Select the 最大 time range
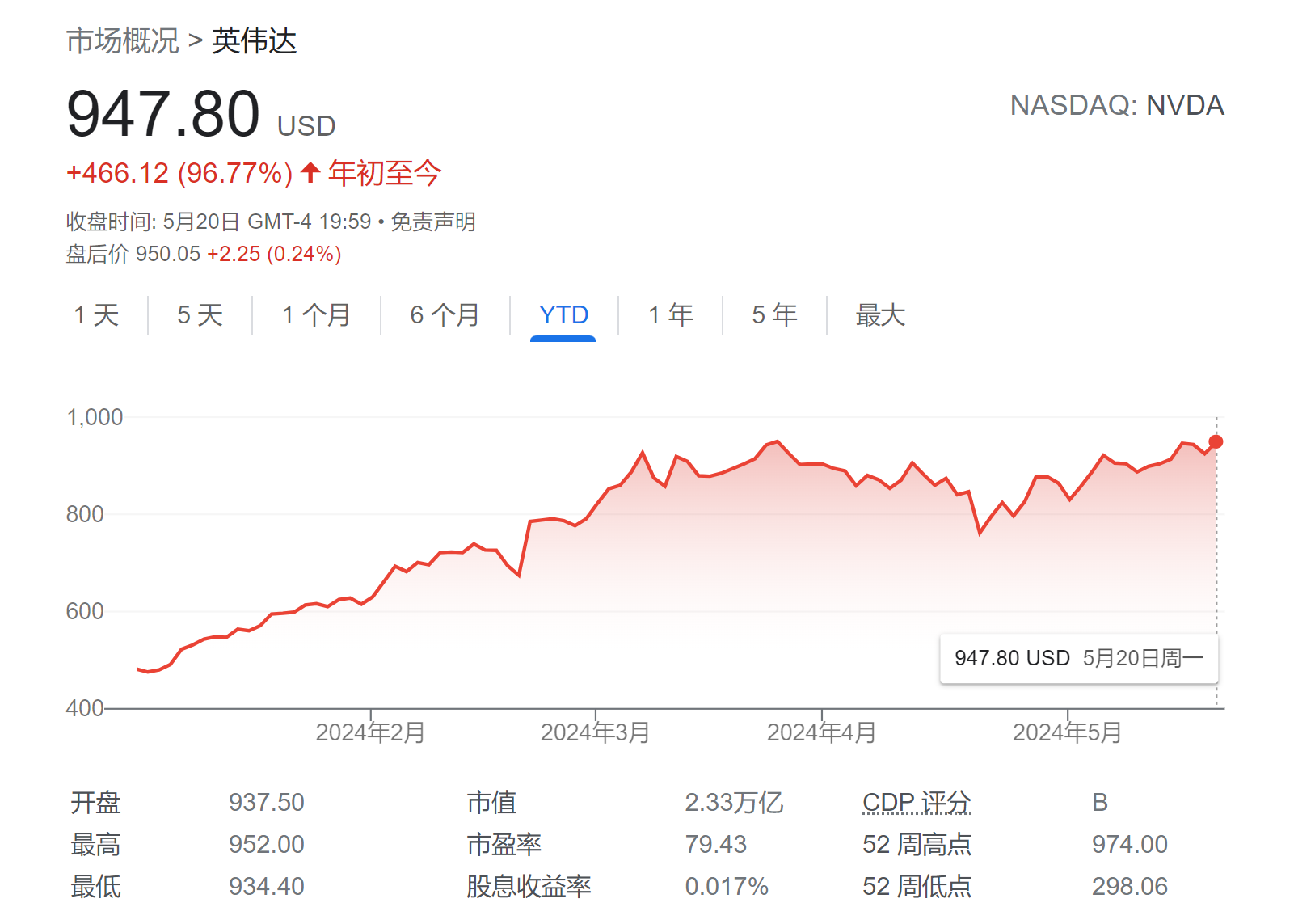Screen dimensions: 1315x924 879,316
